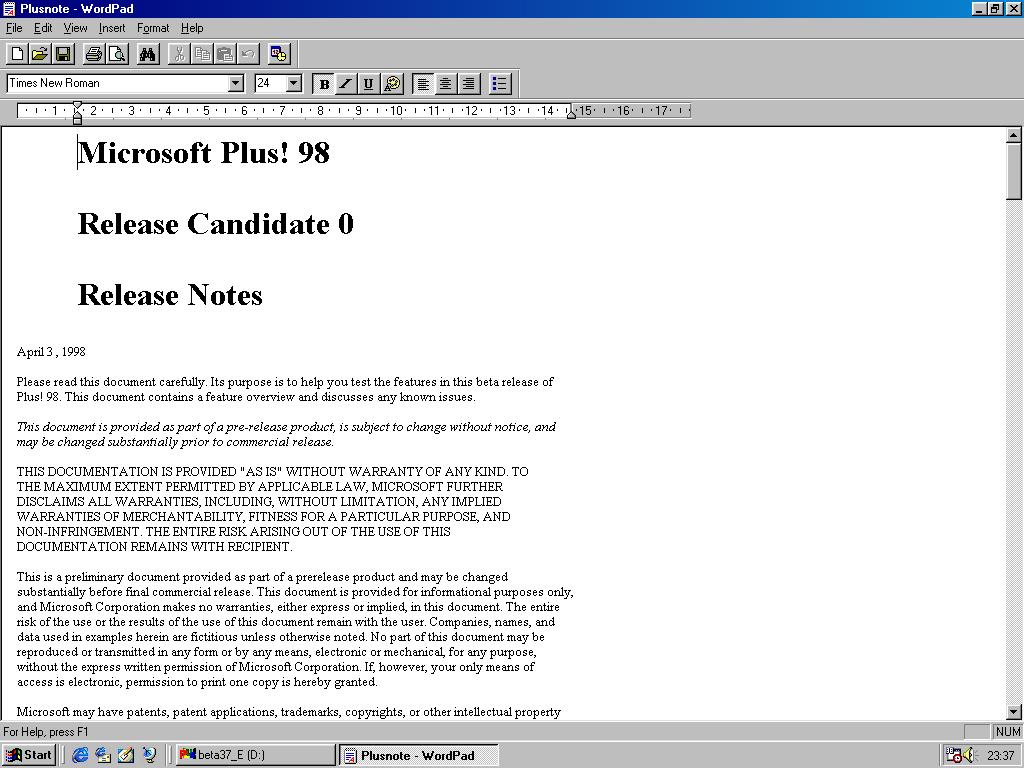Click the Find binoculars icon

148,54
